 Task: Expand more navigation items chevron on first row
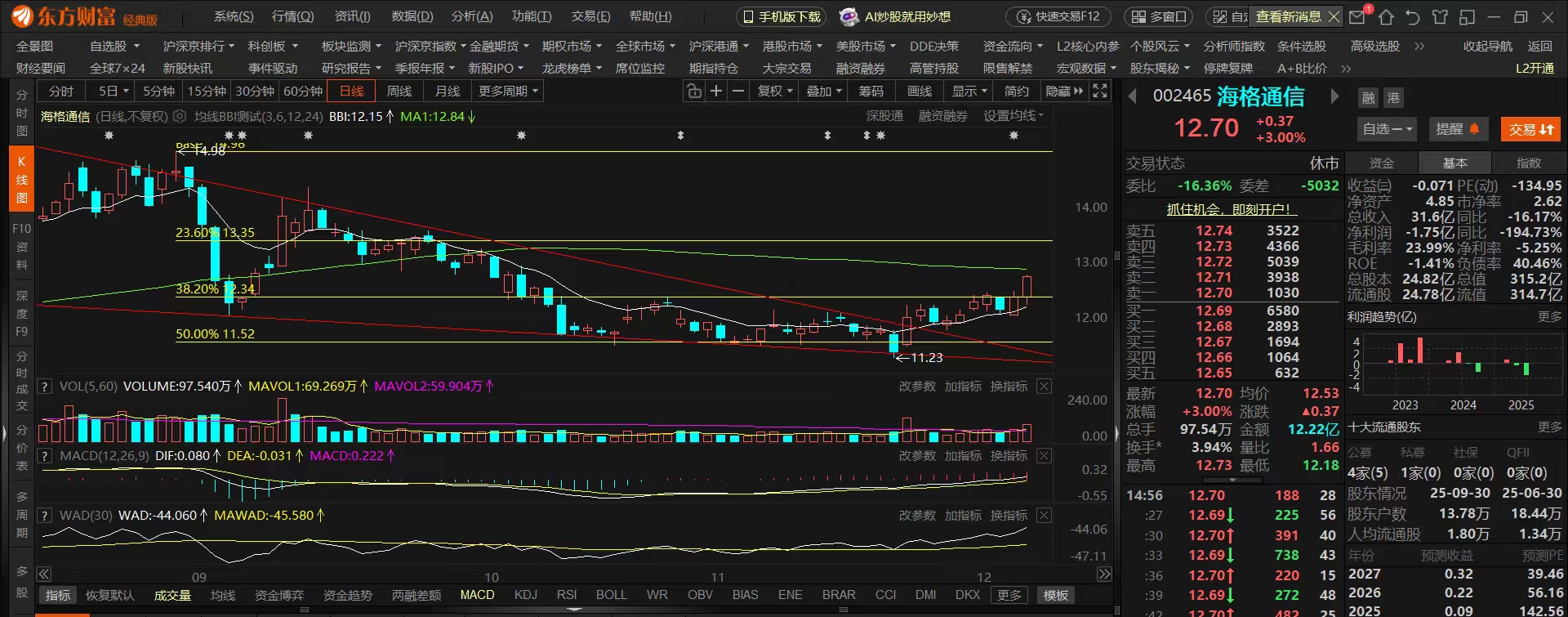pos(1419,47)
